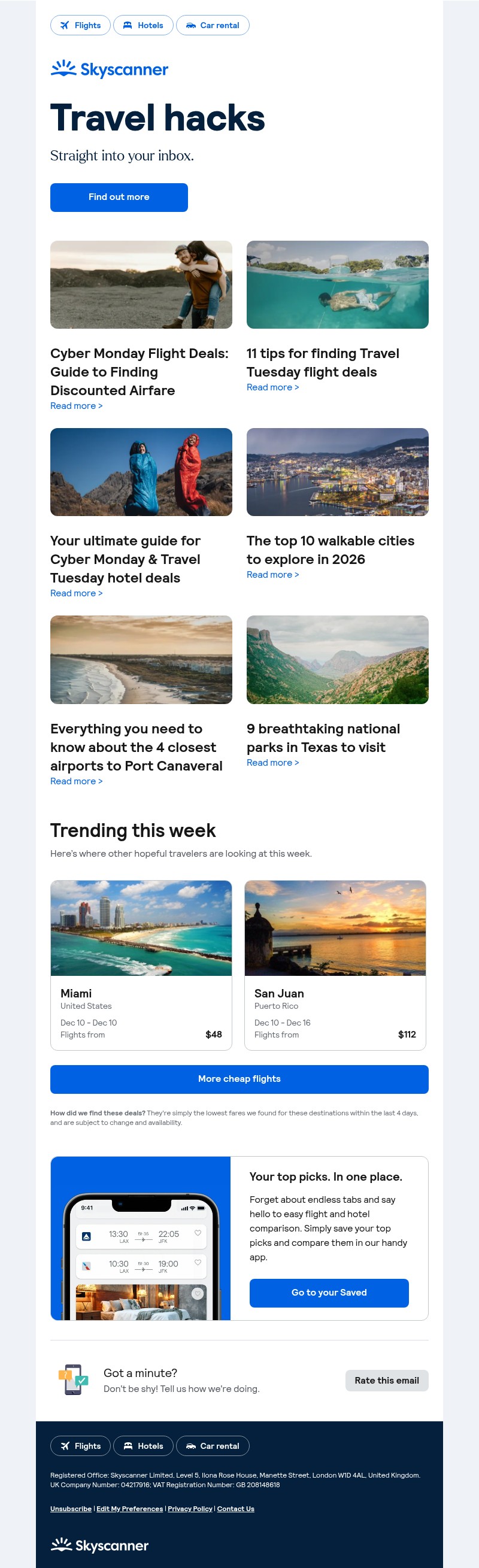Open the Privacy Policy footer link
This screenshot has height=1568, width=479.
pos(190,1508)
